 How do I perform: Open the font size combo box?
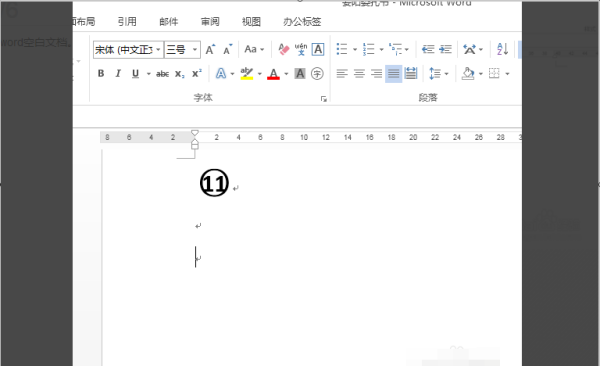pyautogui.click(x=182, y=50)
